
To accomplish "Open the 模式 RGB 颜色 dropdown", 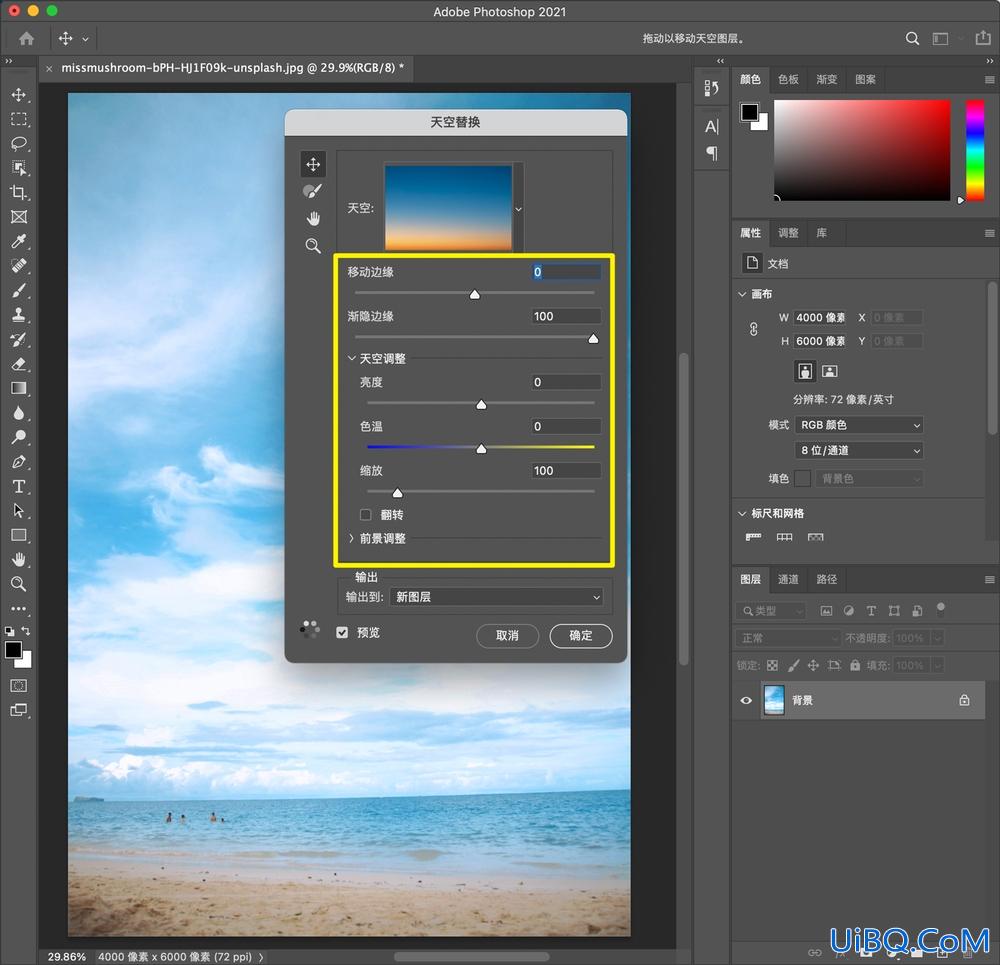I will pyautogui.click(x=858, y=425).
